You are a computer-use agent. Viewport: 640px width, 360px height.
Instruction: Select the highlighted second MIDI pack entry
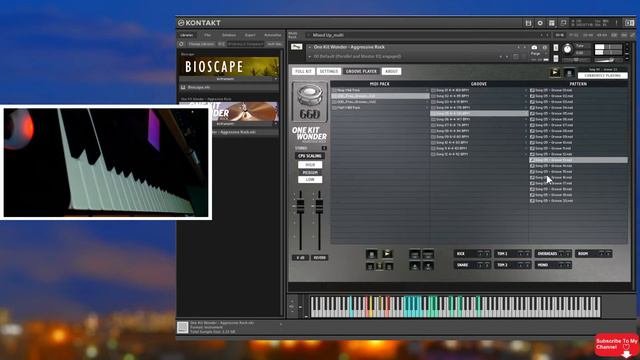tap(380, 96)
